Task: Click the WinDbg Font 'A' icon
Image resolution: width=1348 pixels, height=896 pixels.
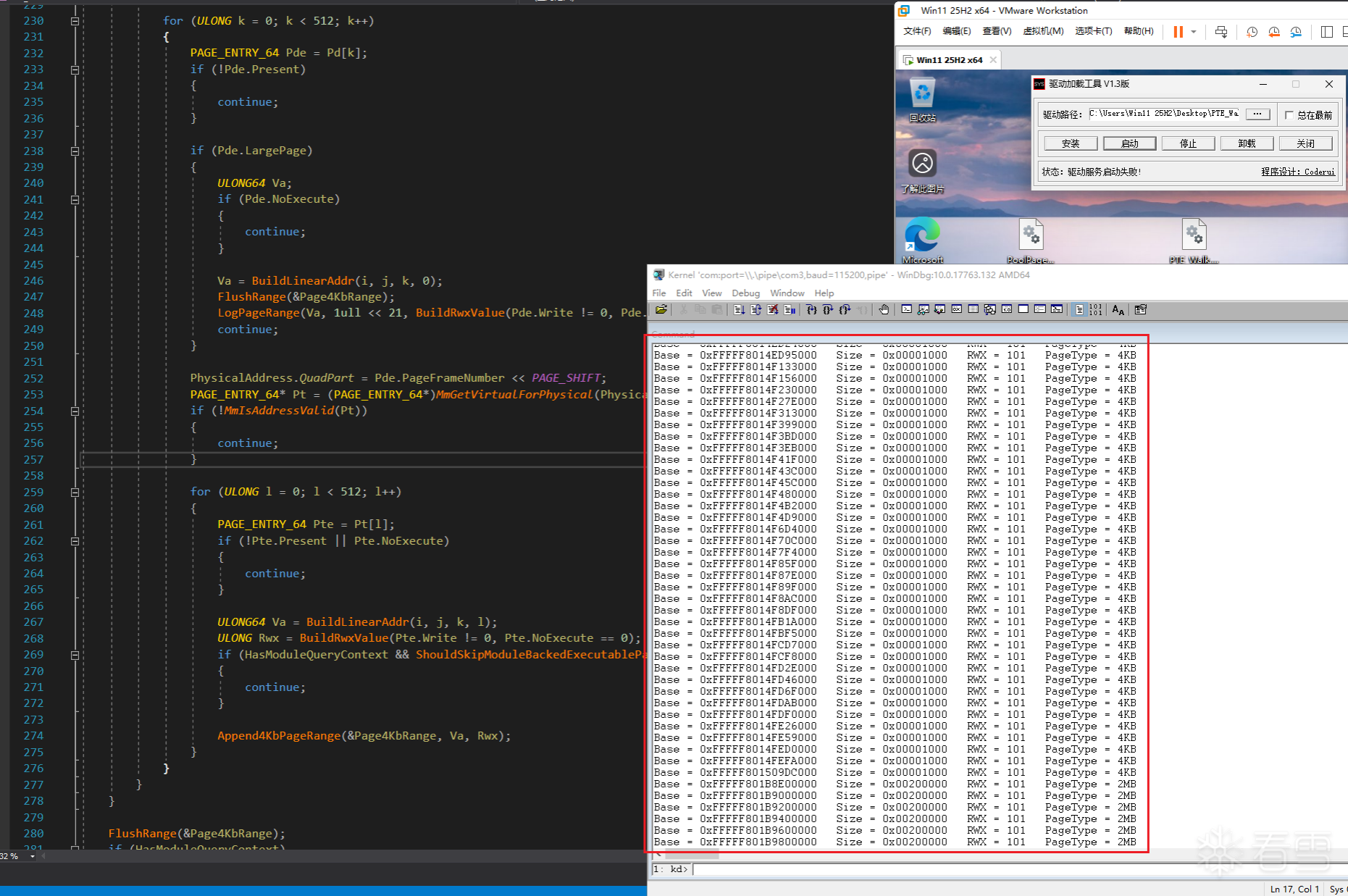Action: tap(1118, 310)
